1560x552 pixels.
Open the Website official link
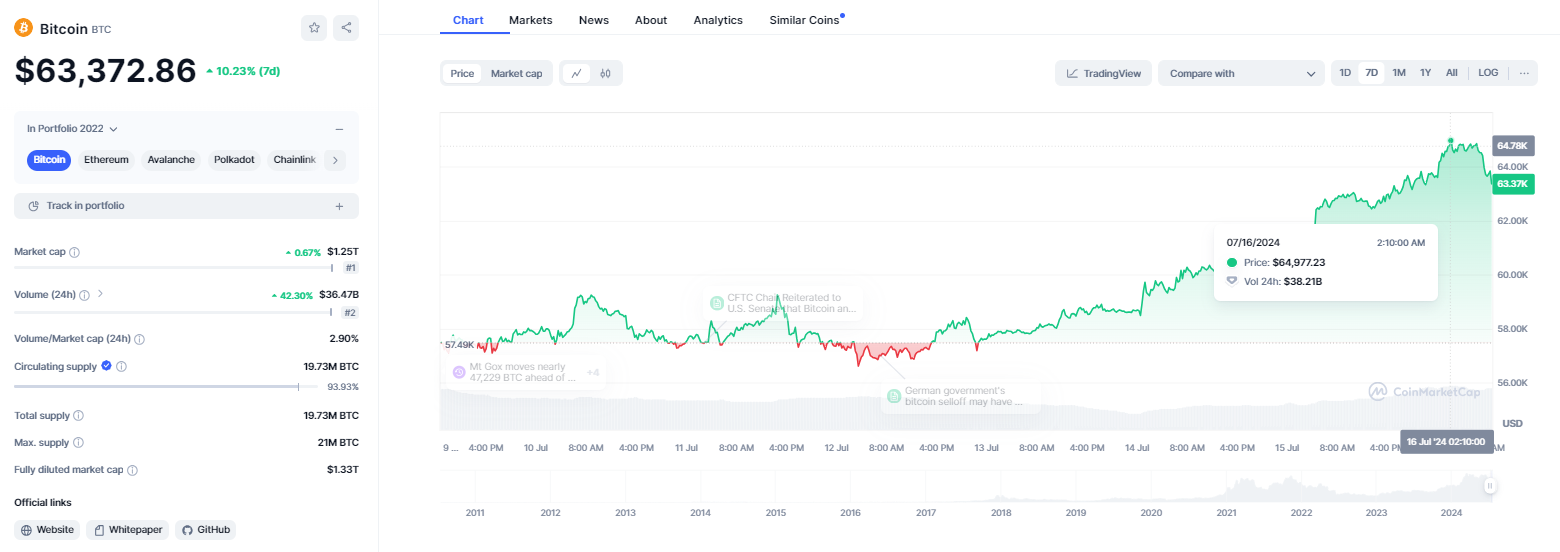click(x=47, y=530)
